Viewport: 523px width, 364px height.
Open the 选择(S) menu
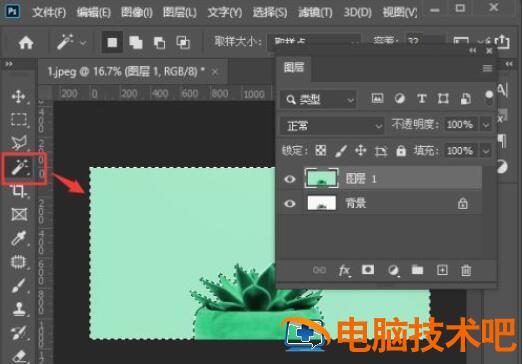click(270, 13)
